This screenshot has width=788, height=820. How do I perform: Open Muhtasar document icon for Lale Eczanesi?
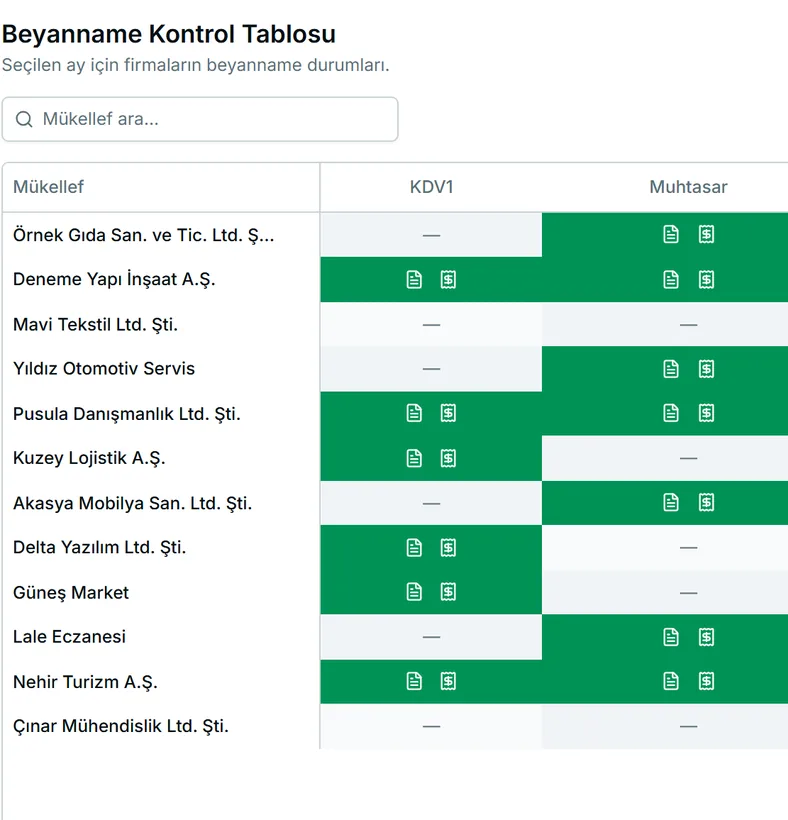[671, 637]
